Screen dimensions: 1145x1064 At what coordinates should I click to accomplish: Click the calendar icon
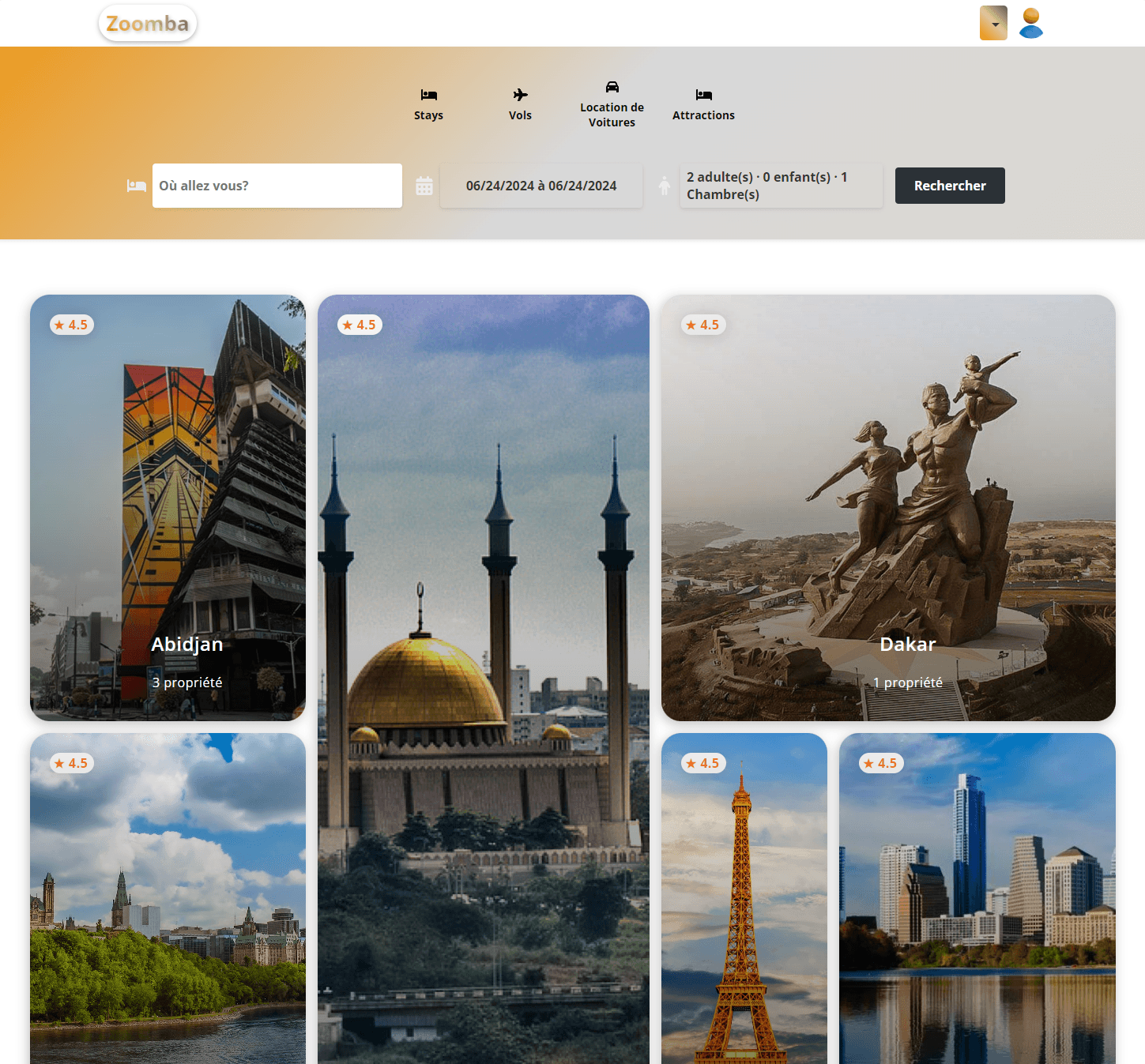pyautogui.click(x=424, y=186)
